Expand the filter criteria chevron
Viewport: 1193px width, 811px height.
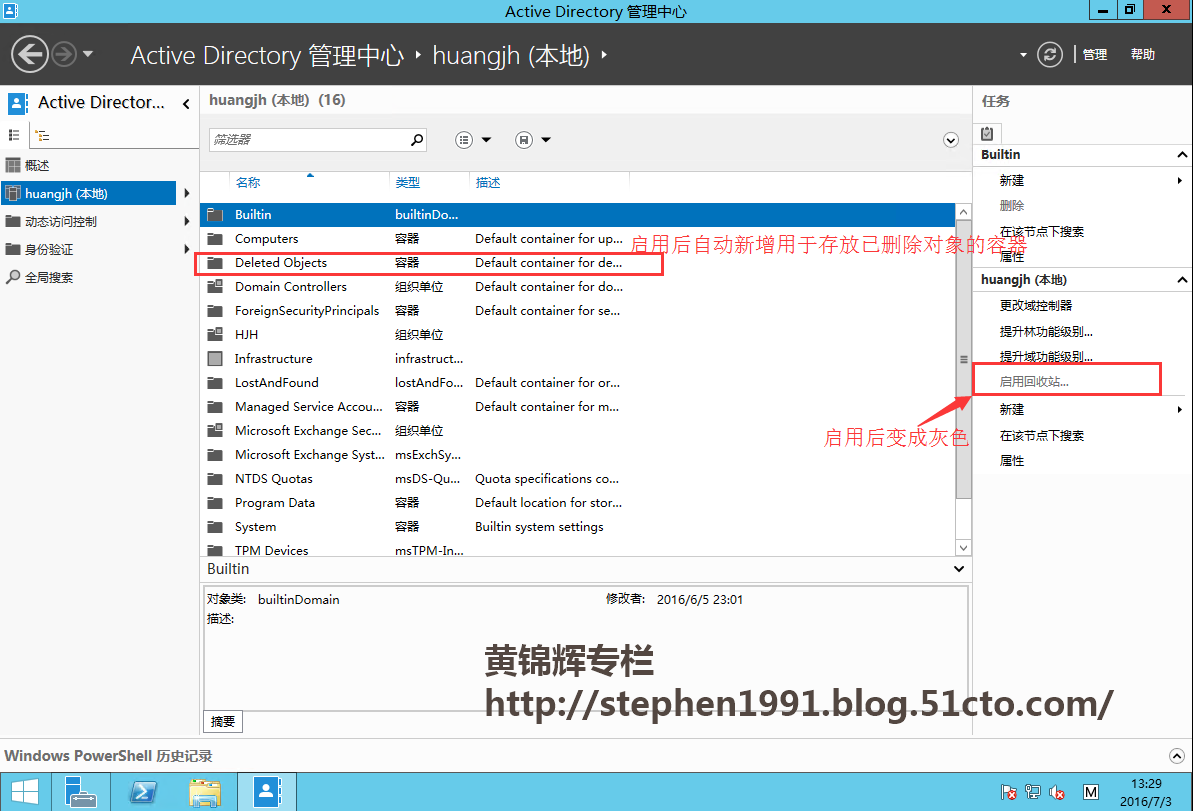pyautogui.click(x=951, y=140)
